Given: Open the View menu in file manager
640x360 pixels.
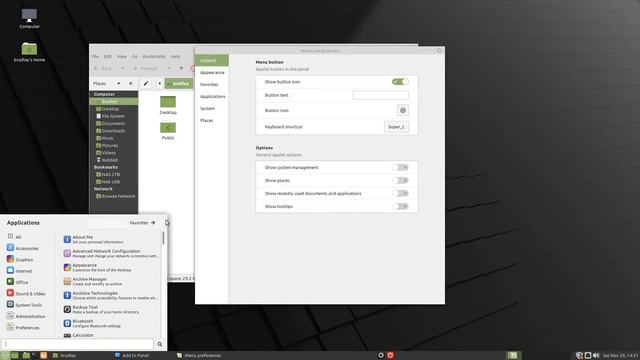Looking at the screenshot, I should 122,56.
